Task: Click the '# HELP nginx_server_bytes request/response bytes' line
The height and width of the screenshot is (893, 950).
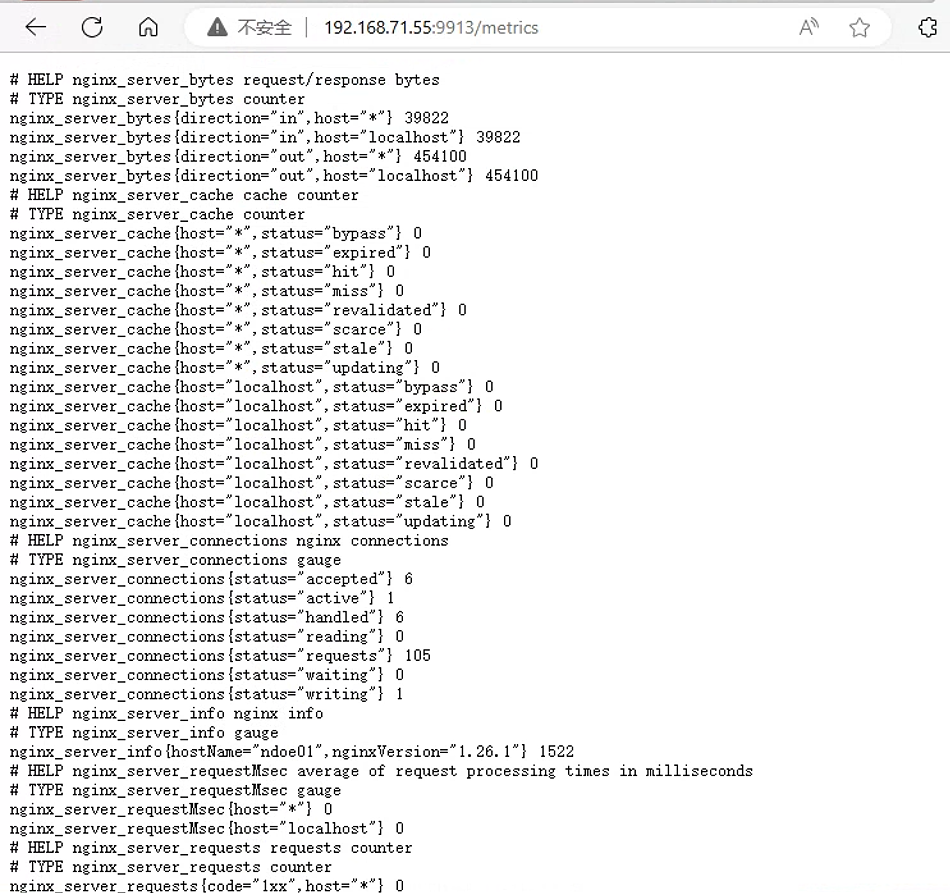Action: 225,80
